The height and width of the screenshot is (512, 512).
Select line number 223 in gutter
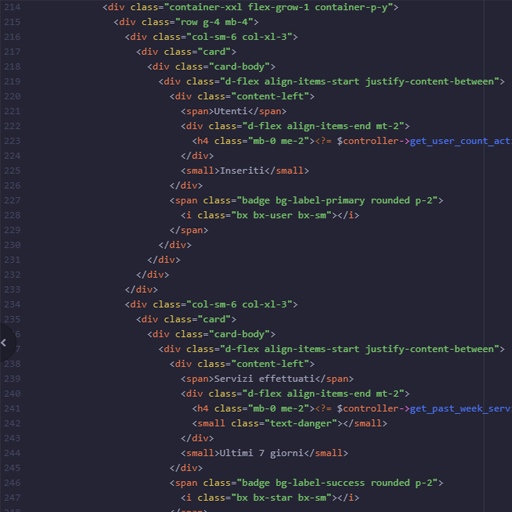[12, 141]
